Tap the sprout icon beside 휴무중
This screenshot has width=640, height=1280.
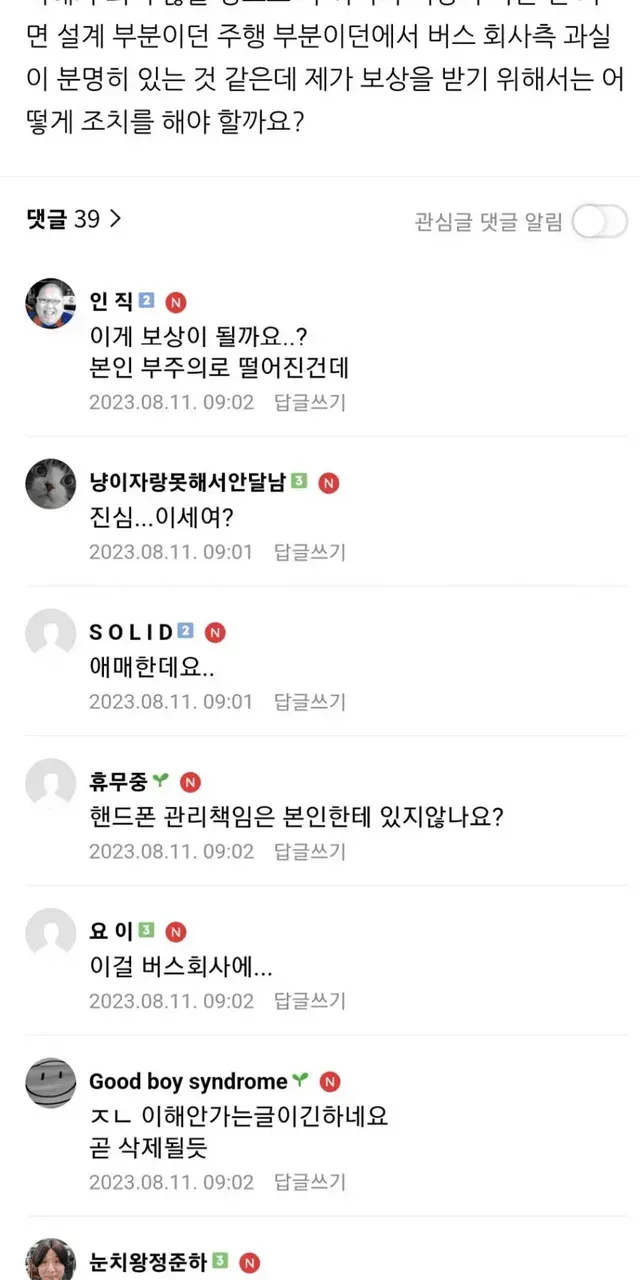click(x=161, y=782)
